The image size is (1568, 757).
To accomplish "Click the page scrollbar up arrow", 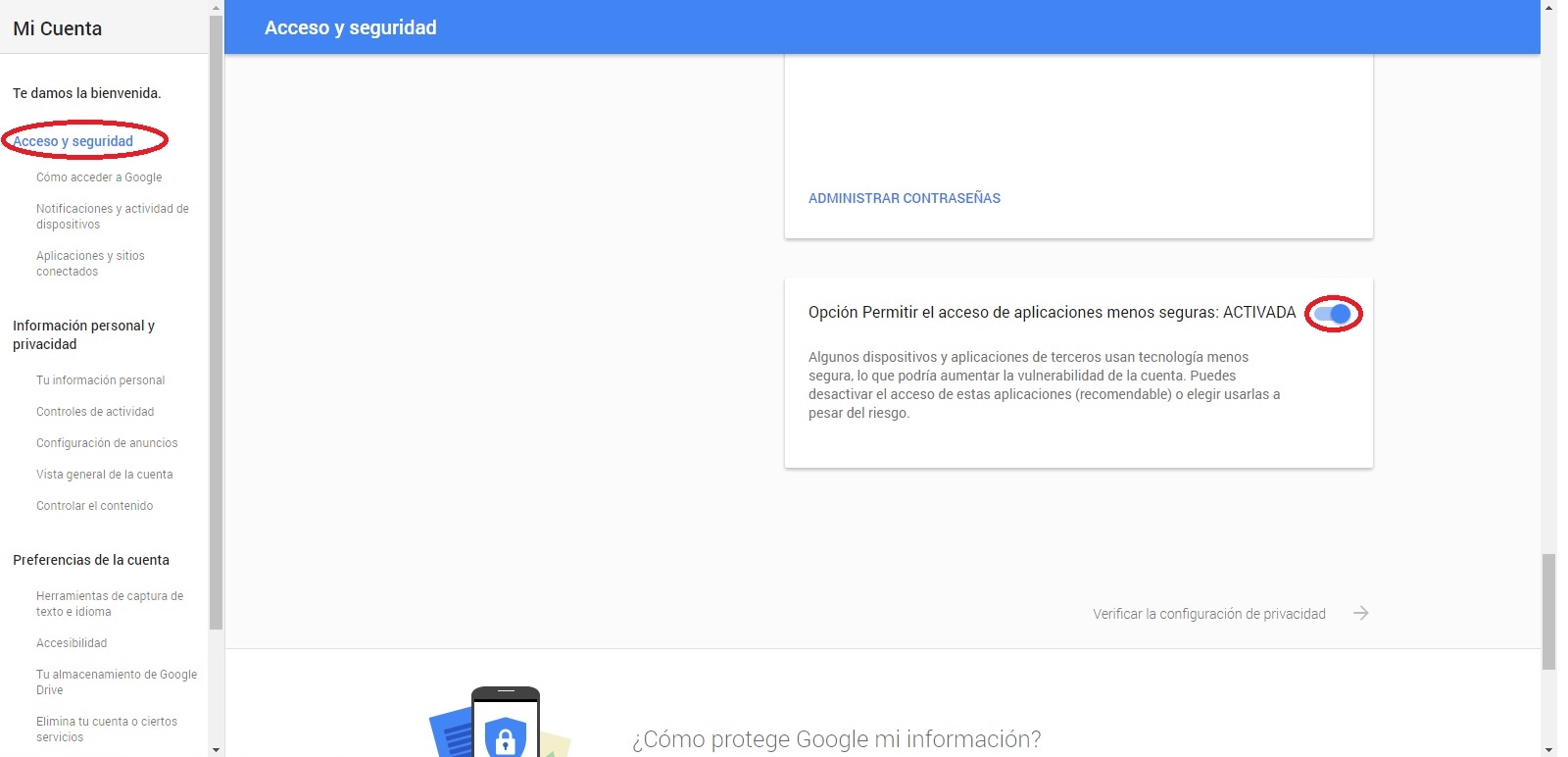I will (x=1548, y=7).
